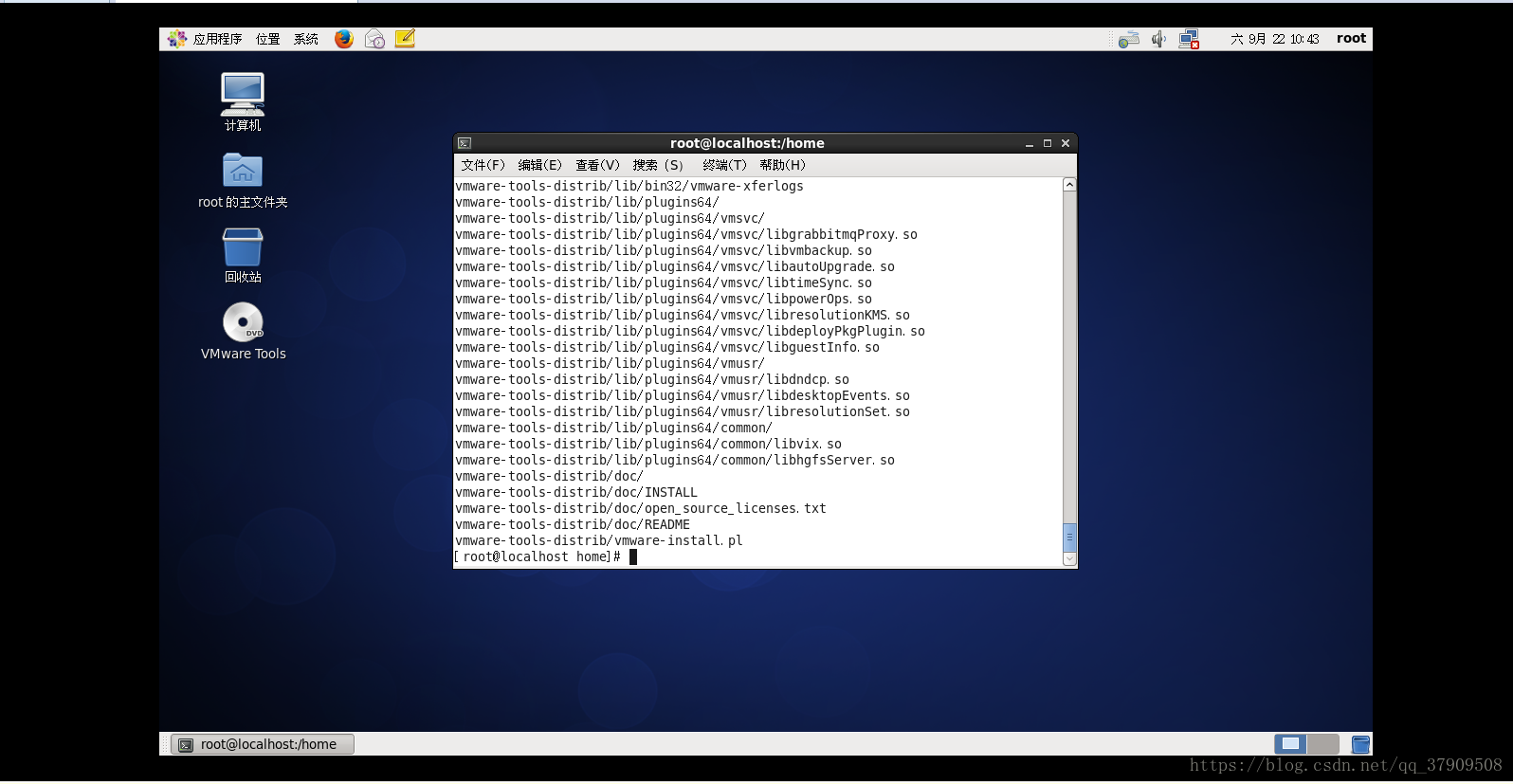Screen dimensions: 1513x784
Task: Select the 计算机 (Computer) desktop icon
Action: (x=243, y=102)
